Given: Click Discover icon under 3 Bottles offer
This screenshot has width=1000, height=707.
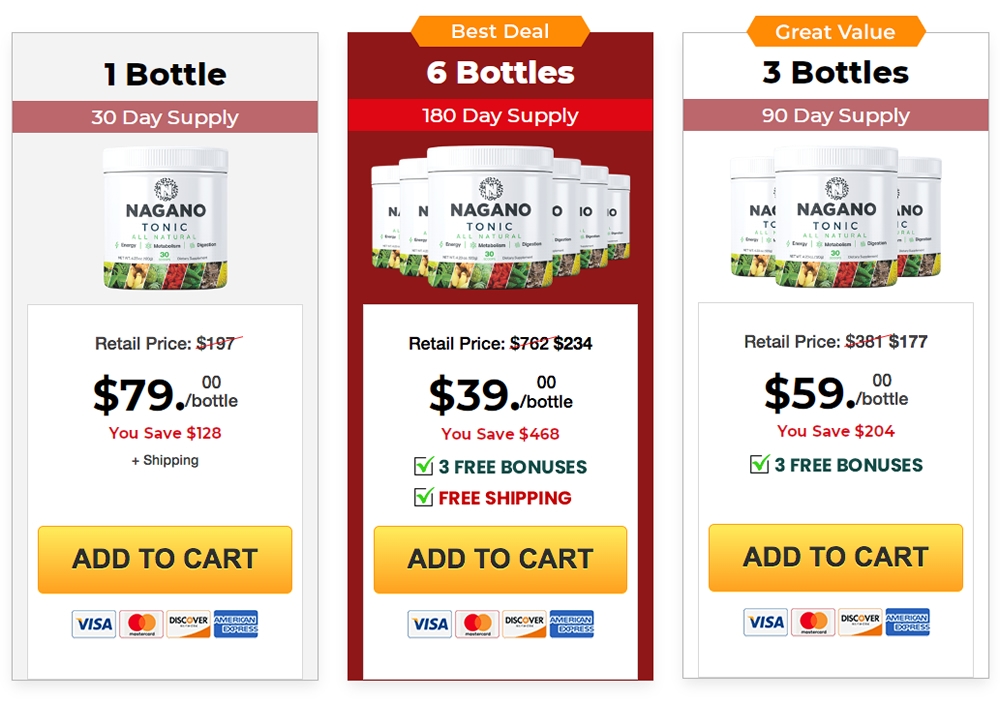Looking at the screenshot, I should 860,622.
